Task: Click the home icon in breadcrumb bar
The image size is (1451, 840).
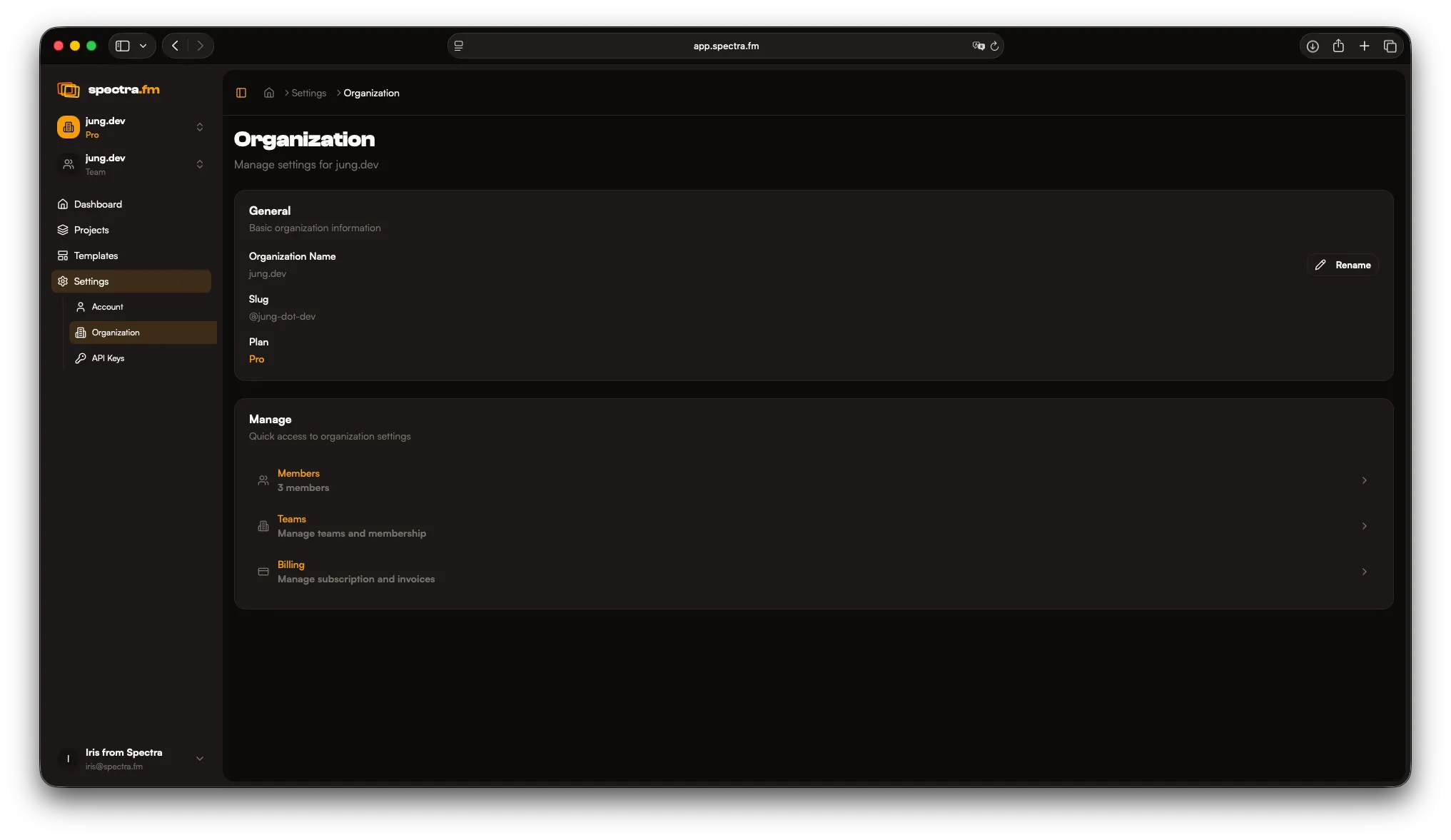Action: point(268,93)
